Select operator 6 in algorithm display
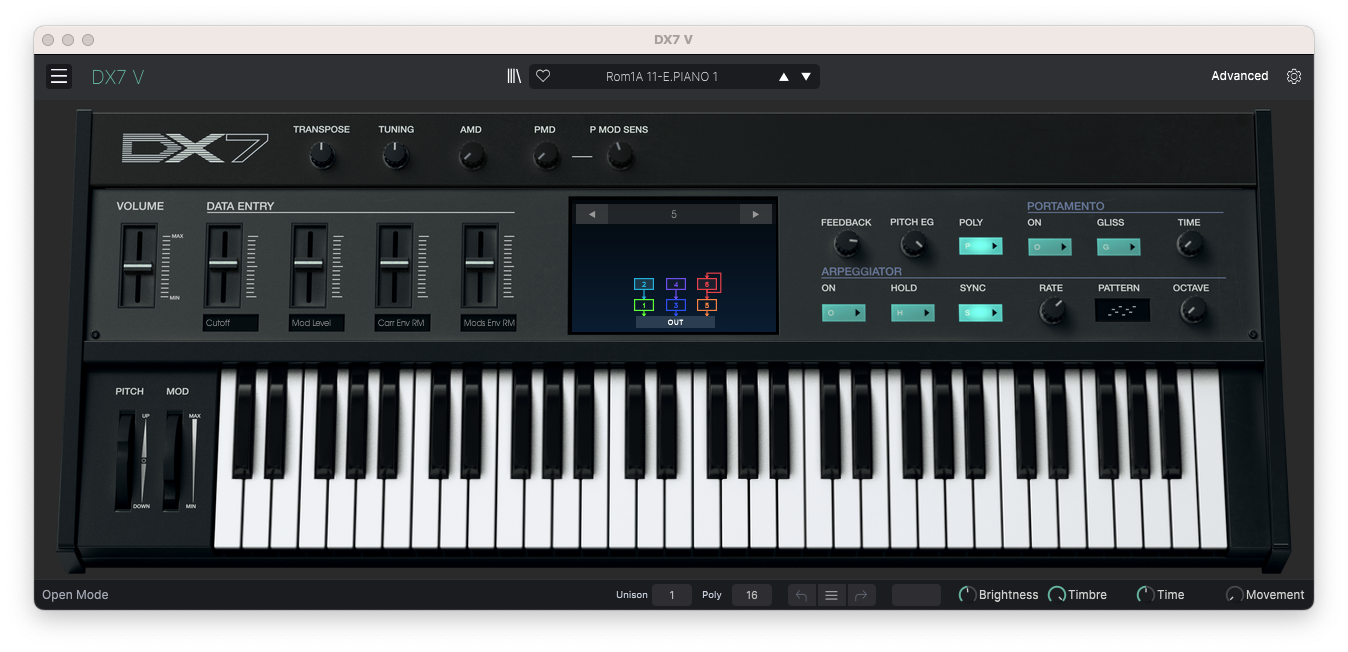The image size is (1348, 652). pyautogui.click(x=707, y=285)
